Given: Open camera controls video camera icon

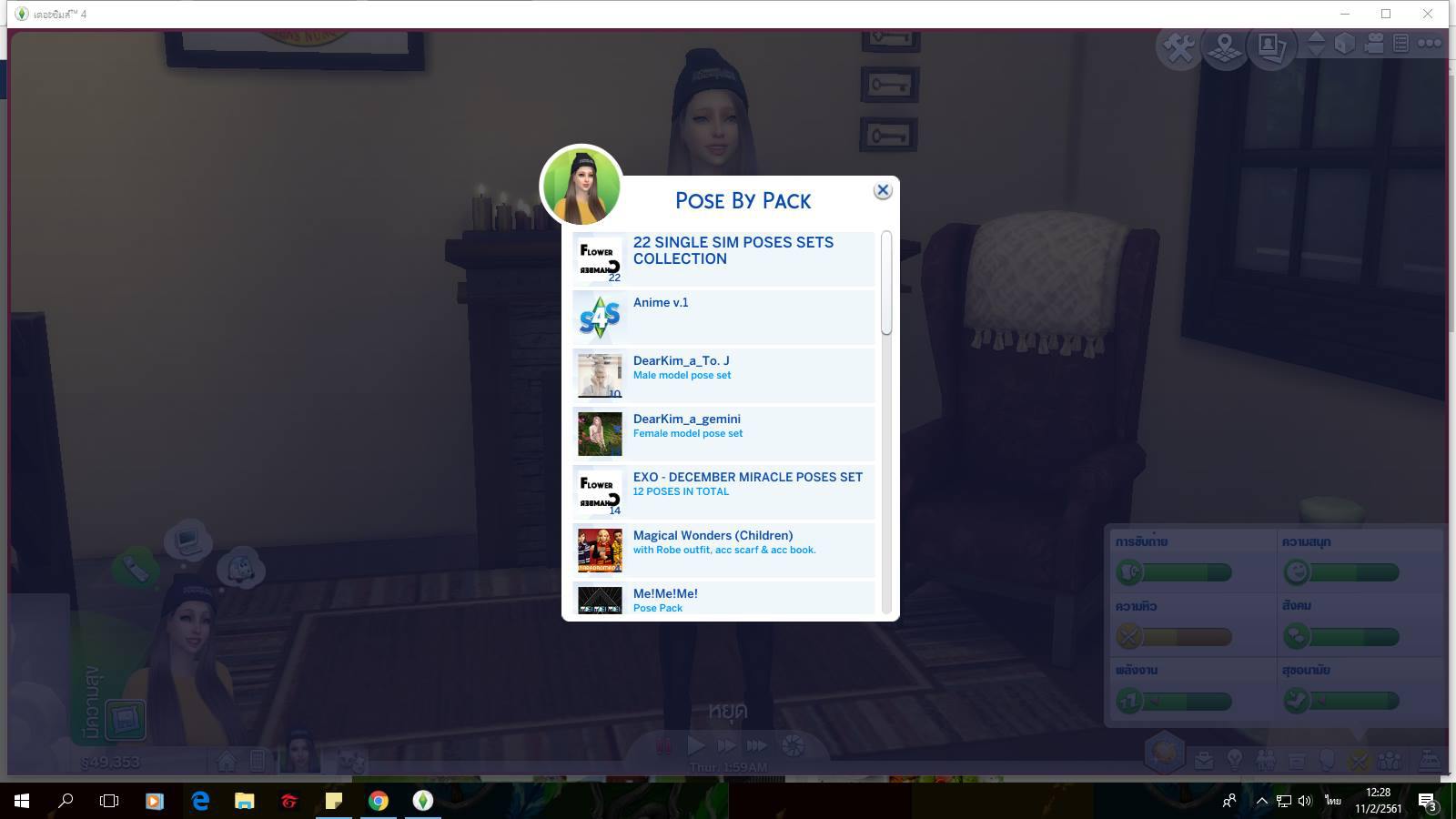Looking at the screenshot, I should [1375, 43].
